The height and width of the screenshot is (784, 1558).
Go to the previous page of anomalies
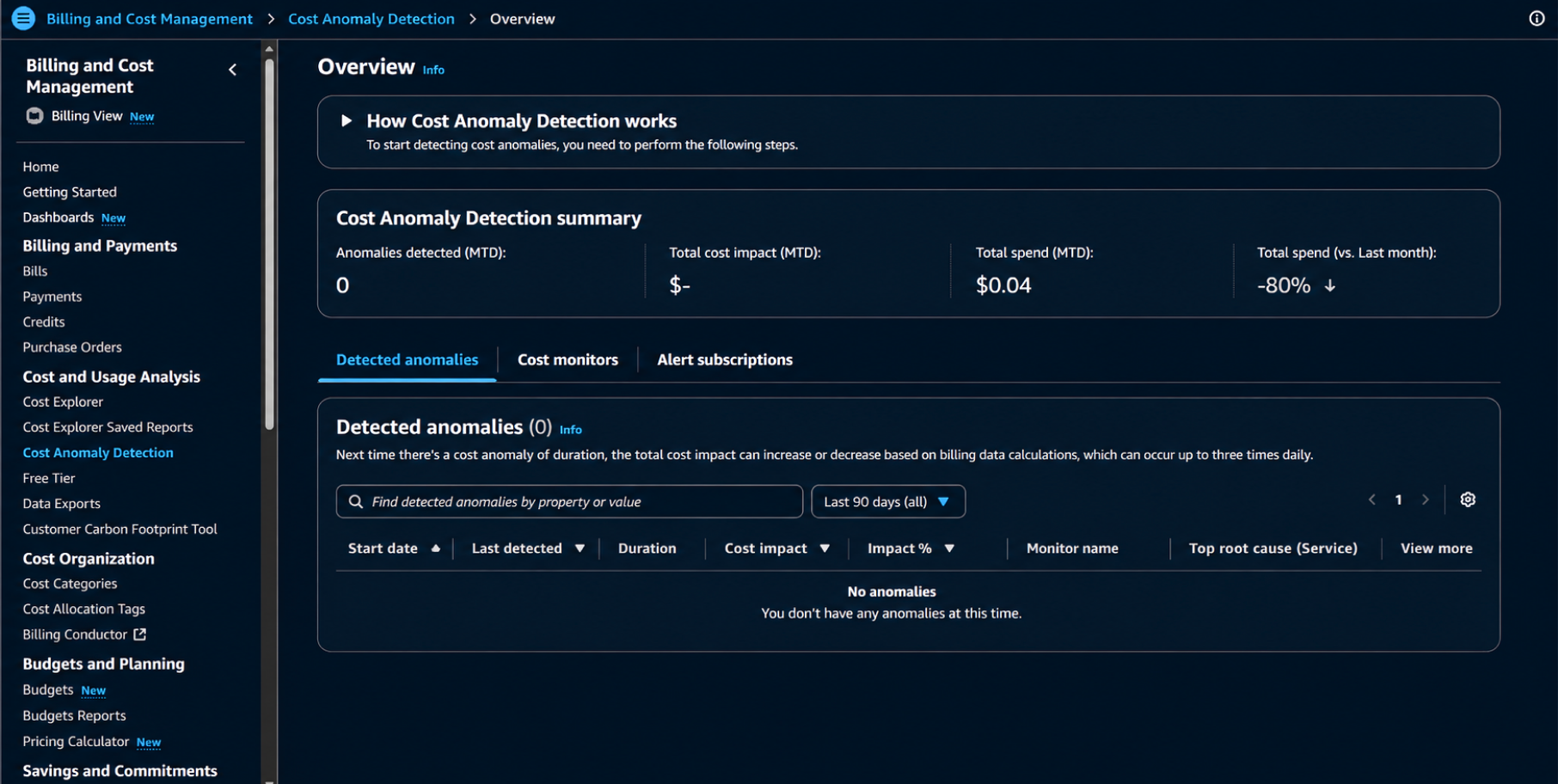[1372, 499]
